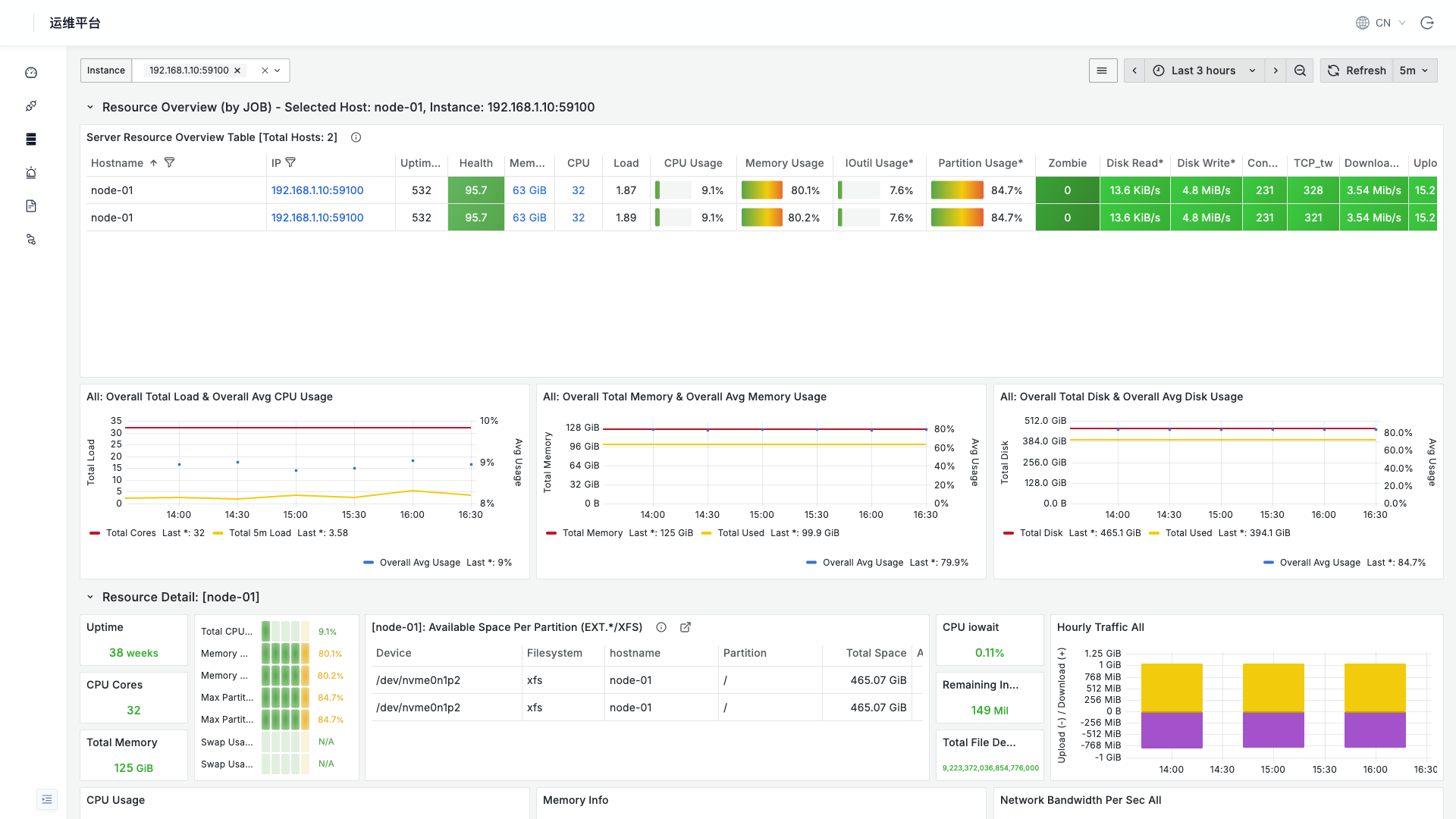Screen dimensions: 1456x819
Task: Zoom out the time range
Action: 1300,71
